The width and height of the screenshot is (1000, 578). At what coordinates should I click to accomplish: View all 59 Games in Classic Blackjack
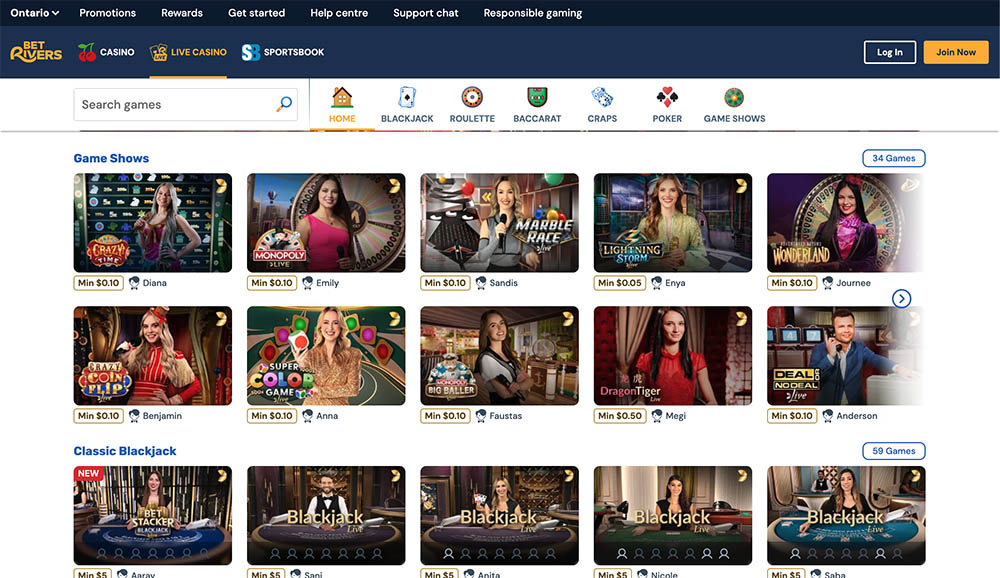point(893,451)
